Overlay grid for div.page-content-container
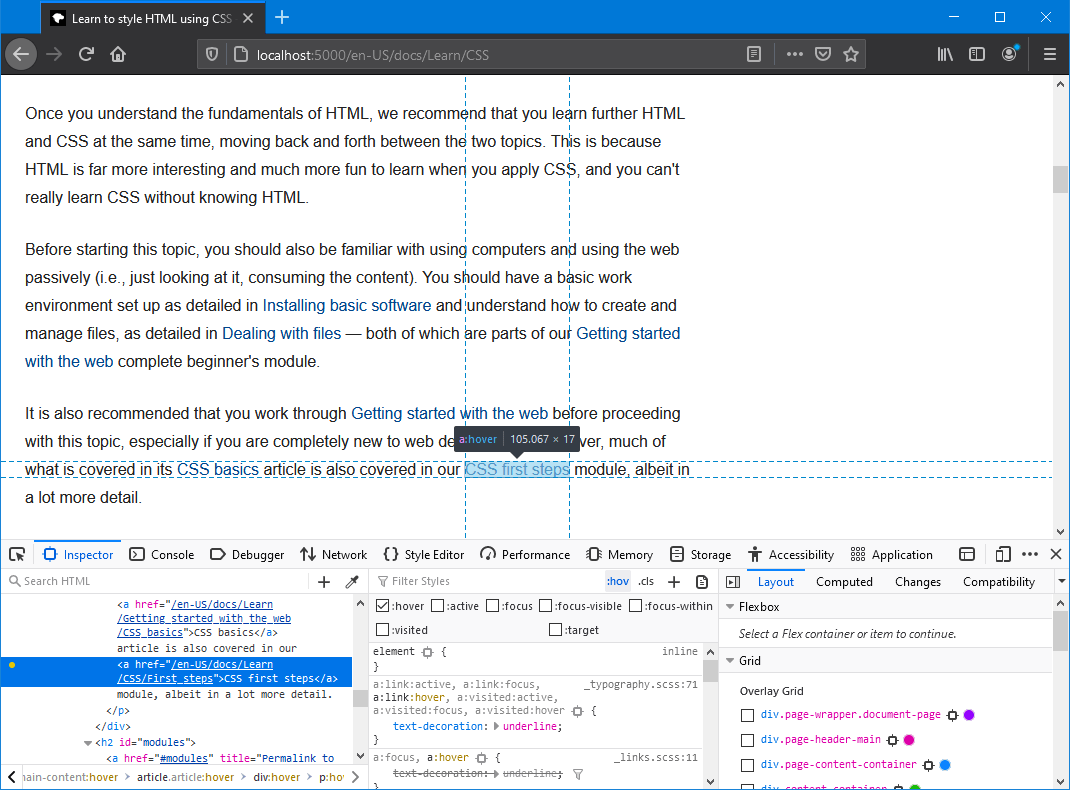 pyautogui.click(x=747, y=765)
